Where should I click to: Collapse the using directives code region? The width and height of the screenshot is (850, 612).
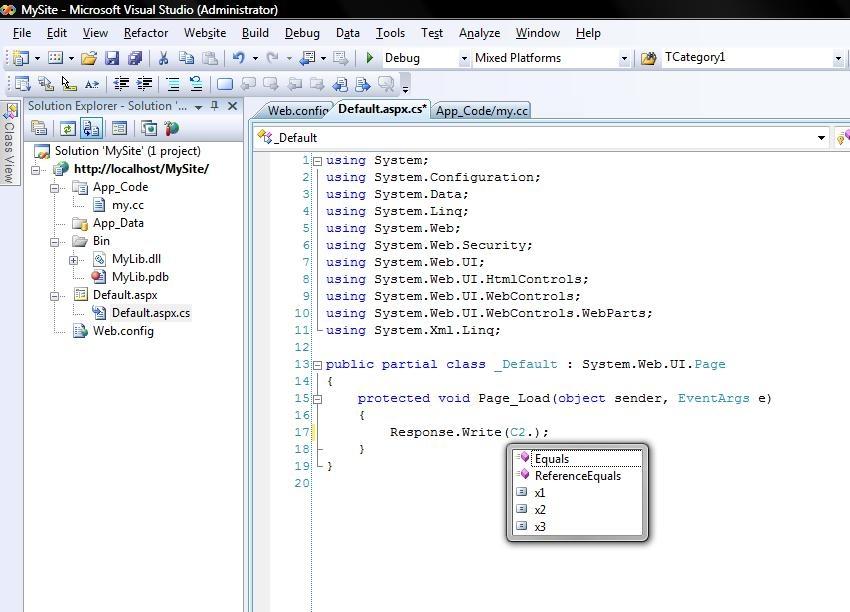coord(318,161)
